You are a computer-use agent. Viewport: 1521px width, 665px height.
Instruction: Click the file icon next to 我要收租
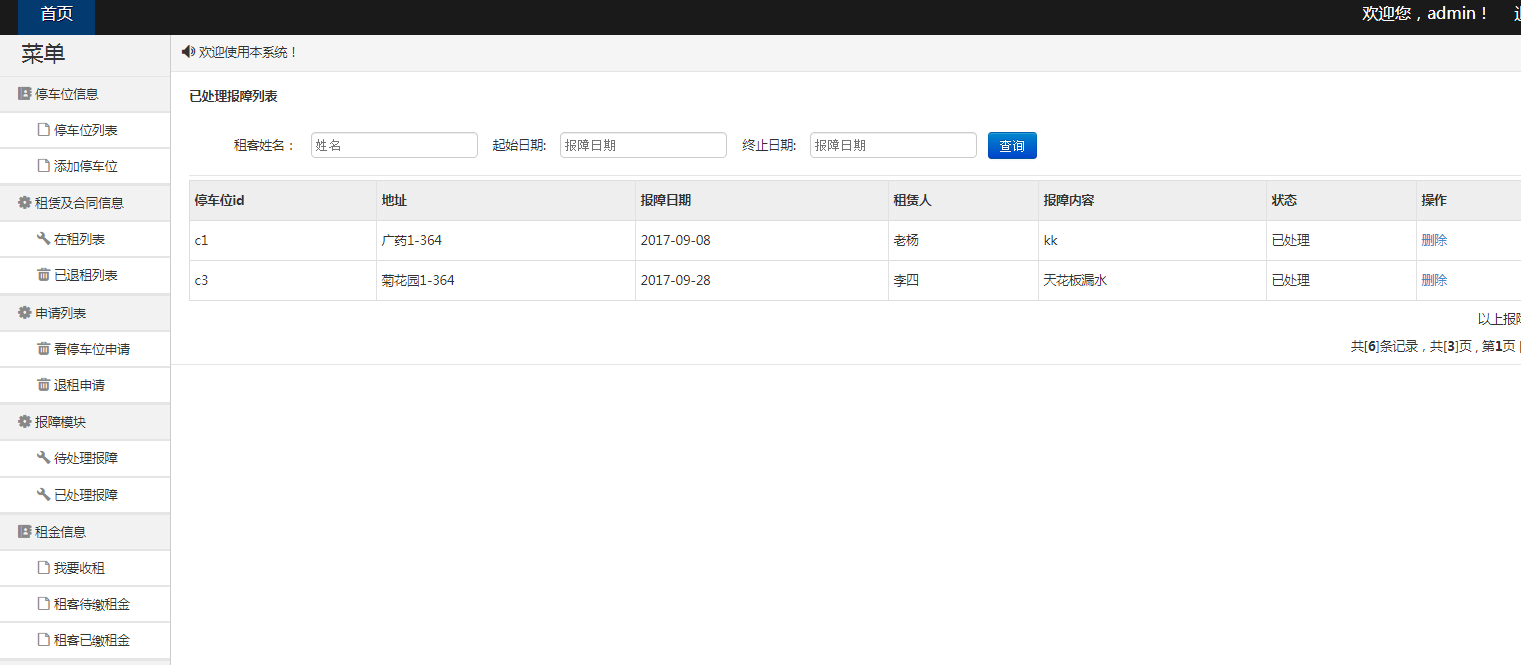43,568
